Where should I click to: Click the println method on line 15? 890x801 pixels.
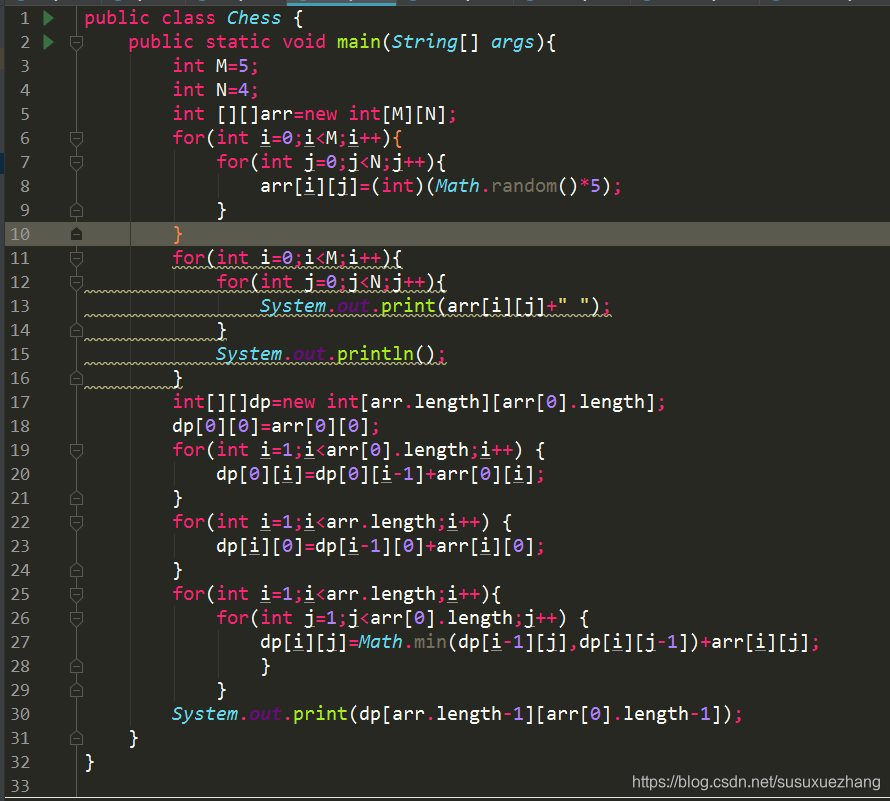[375, 354]
